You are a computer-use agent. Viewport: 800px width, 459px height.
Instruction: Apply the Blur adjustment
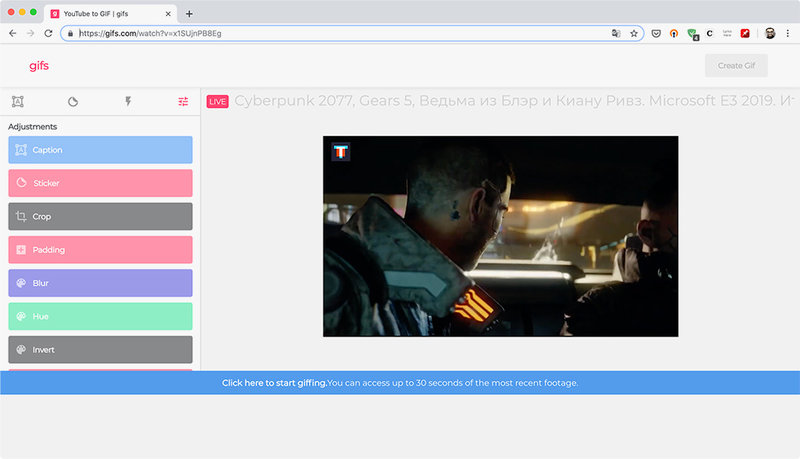click(x=101, y=283)
